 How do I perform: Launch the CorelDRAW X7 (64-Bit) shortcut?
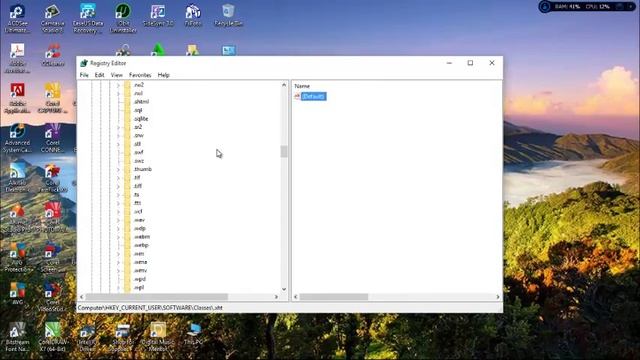click(x=53, y=337)
